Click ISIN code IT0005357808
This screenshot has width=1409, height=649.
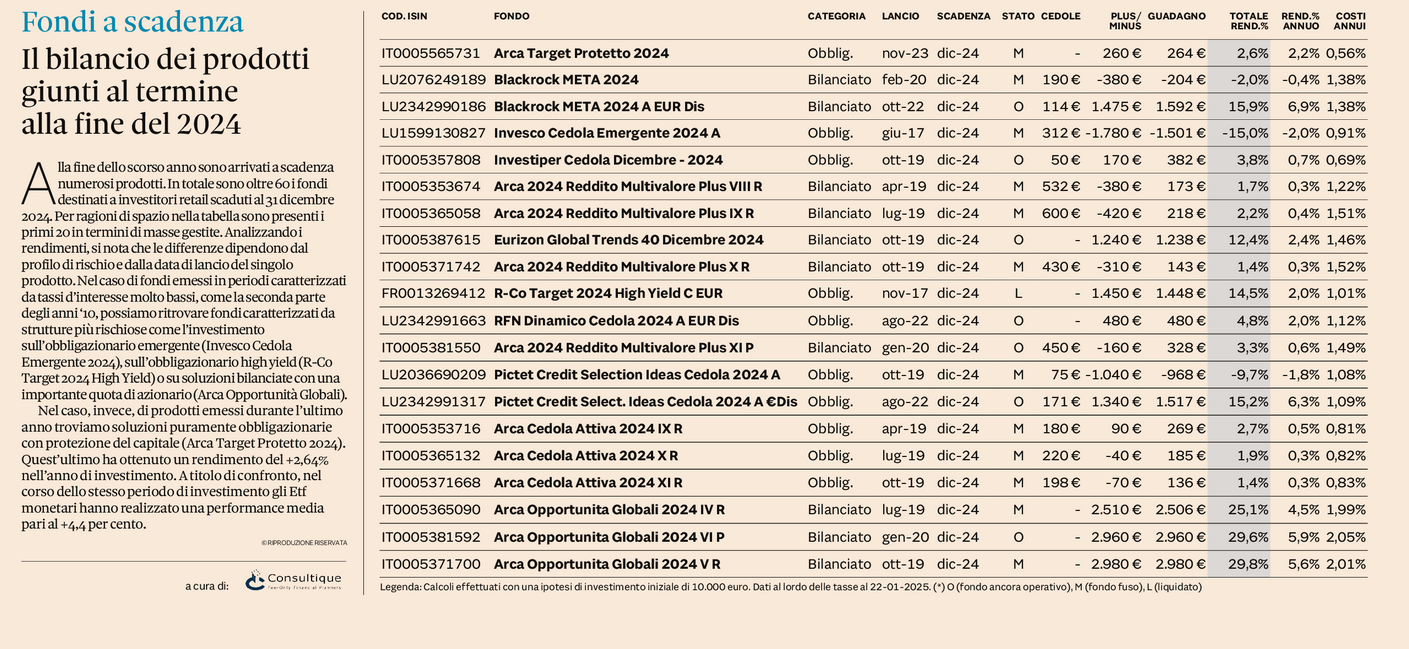pyautogui.click(x=431, y=160)
